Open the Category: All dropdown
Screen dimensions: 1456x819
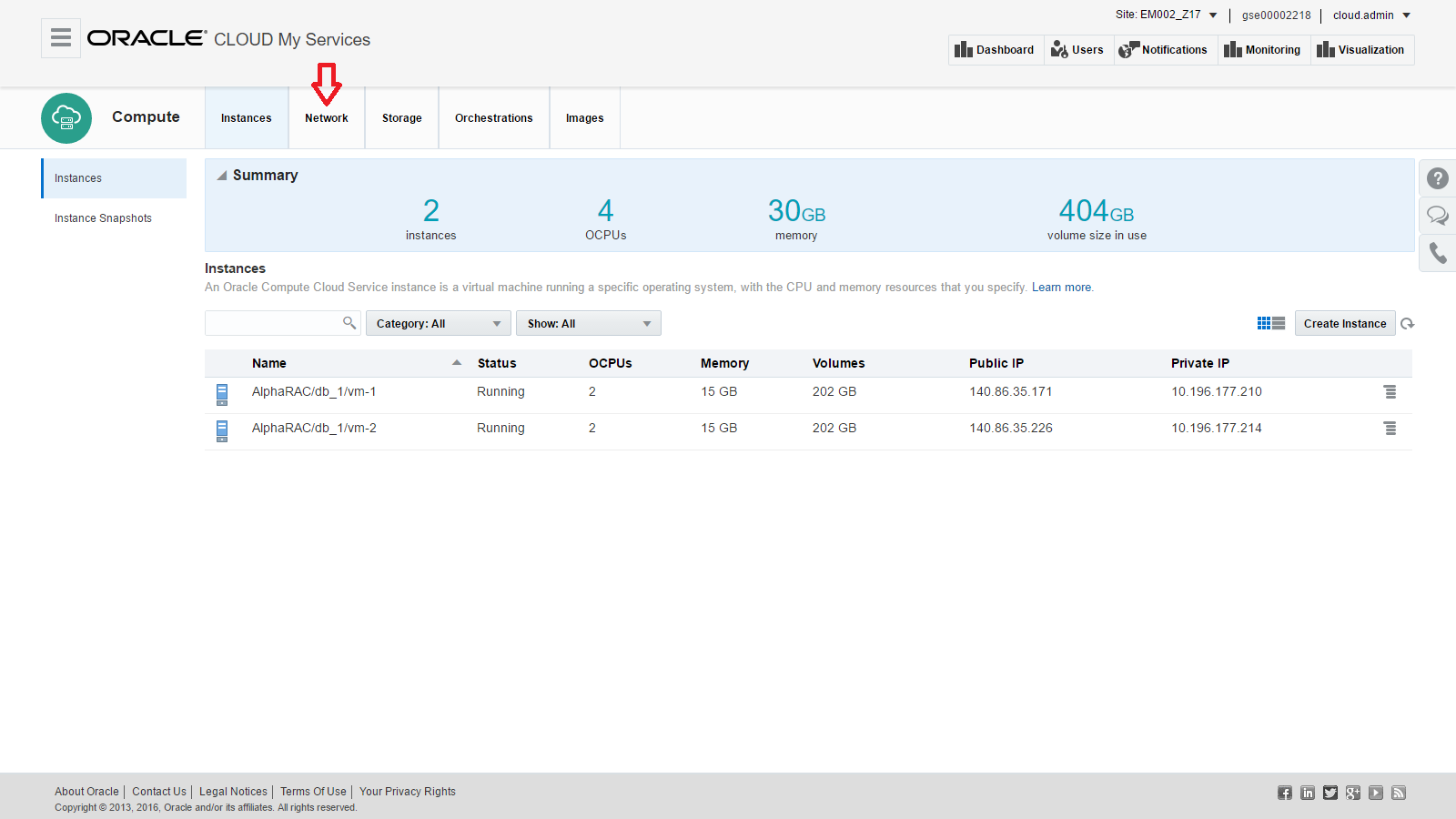point(439,323)
